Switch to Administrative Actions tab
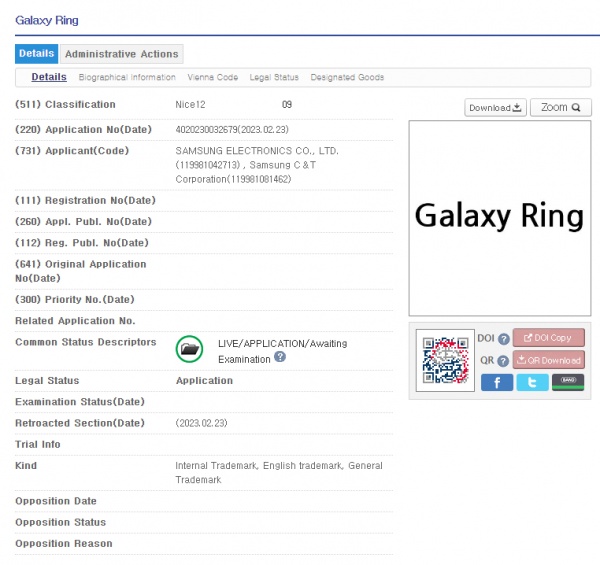600x565 pixels. (122, 54)
